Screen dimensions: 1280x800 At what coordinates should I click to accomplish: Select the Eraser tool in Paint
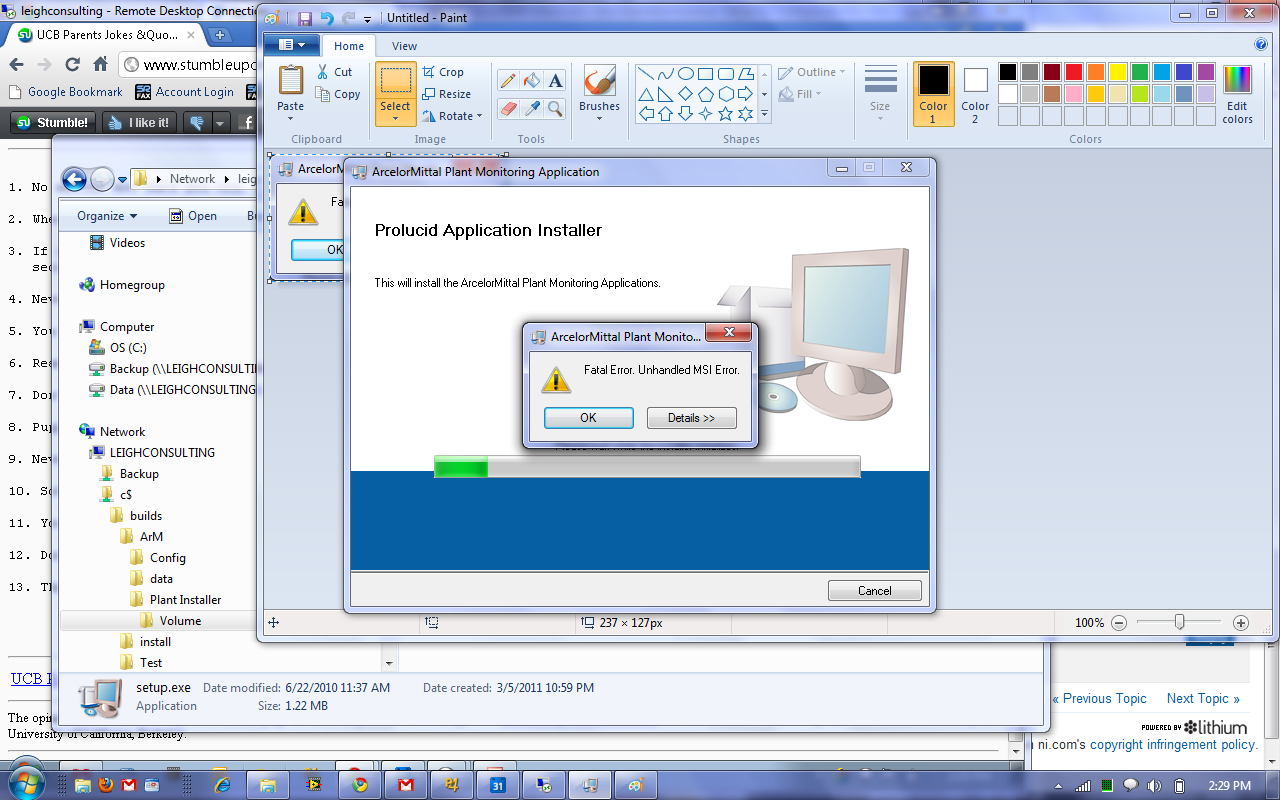(508, 108)
